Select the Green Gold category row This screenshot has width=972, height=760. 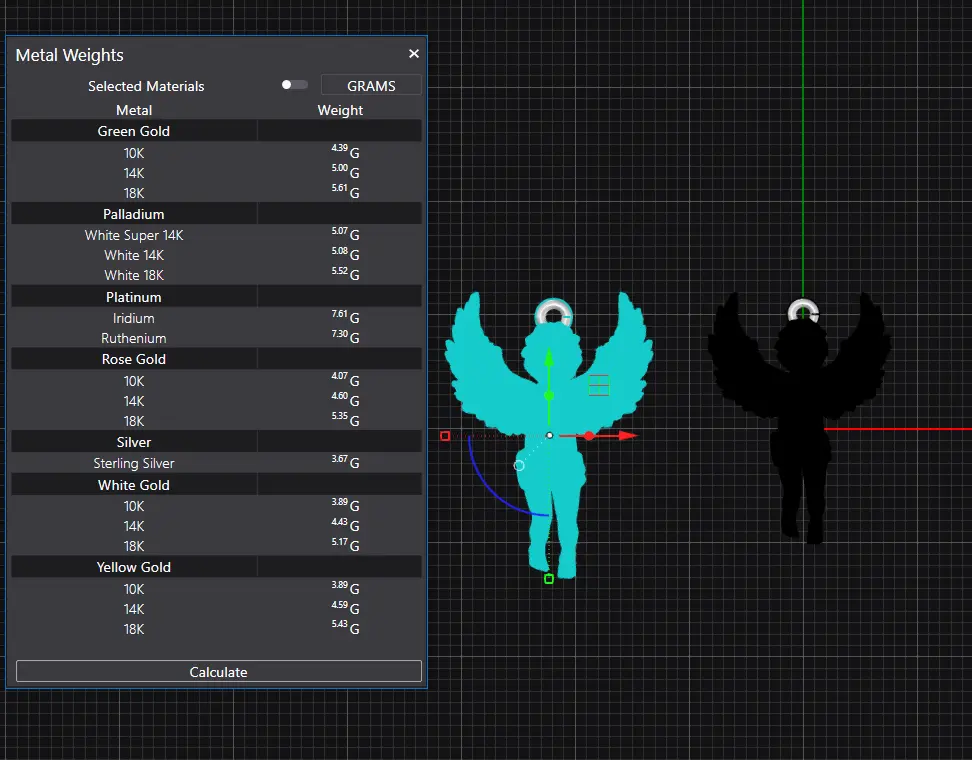point(134,131)
